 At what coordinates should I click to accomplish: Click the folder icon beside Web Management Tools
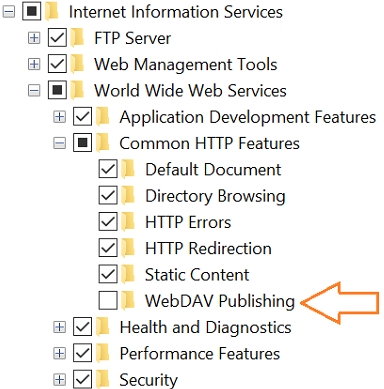[78, 63]
